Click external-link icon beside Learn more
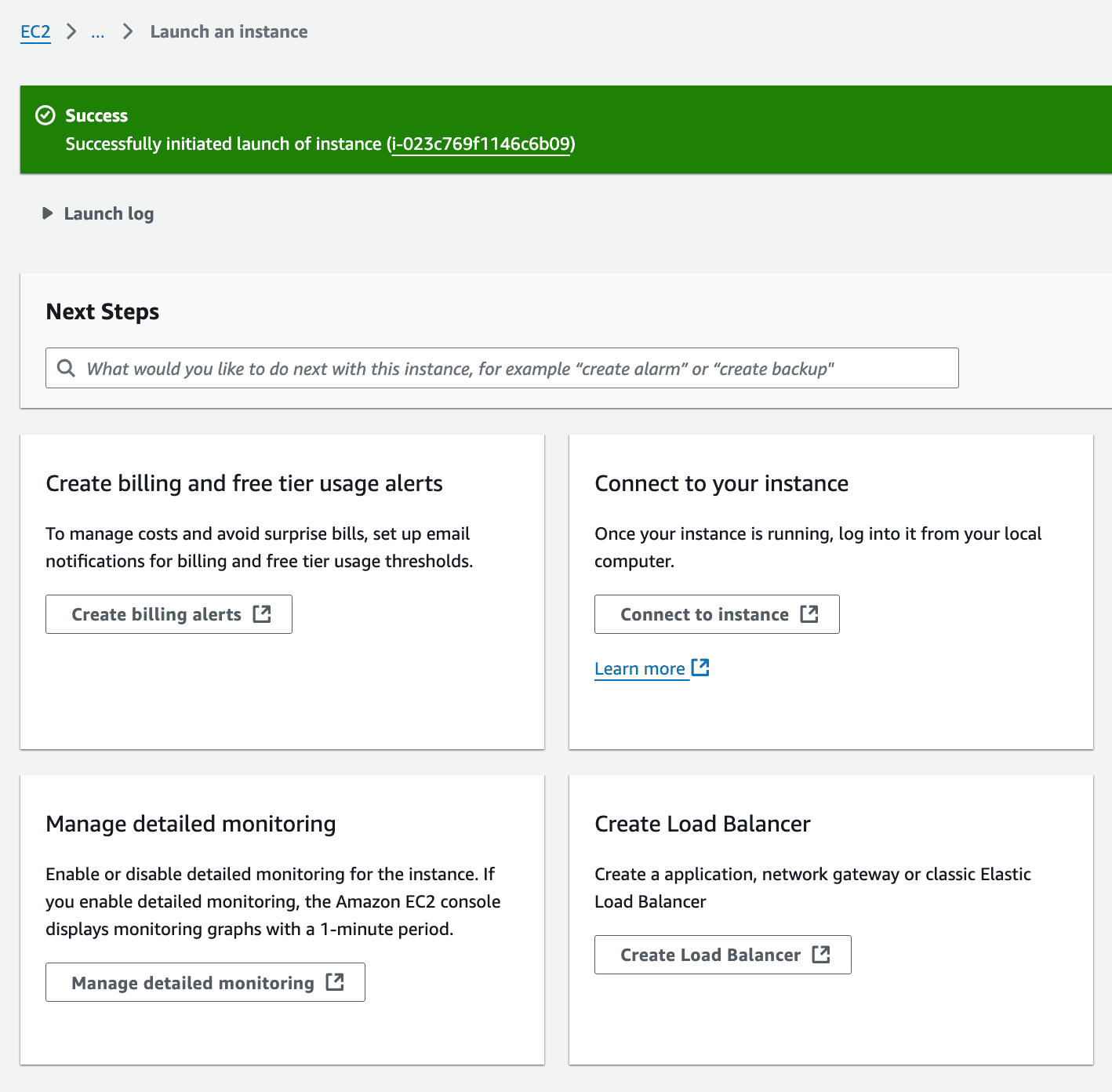The height and width of the screenshot is (1092, 1112). coord(700,668)
